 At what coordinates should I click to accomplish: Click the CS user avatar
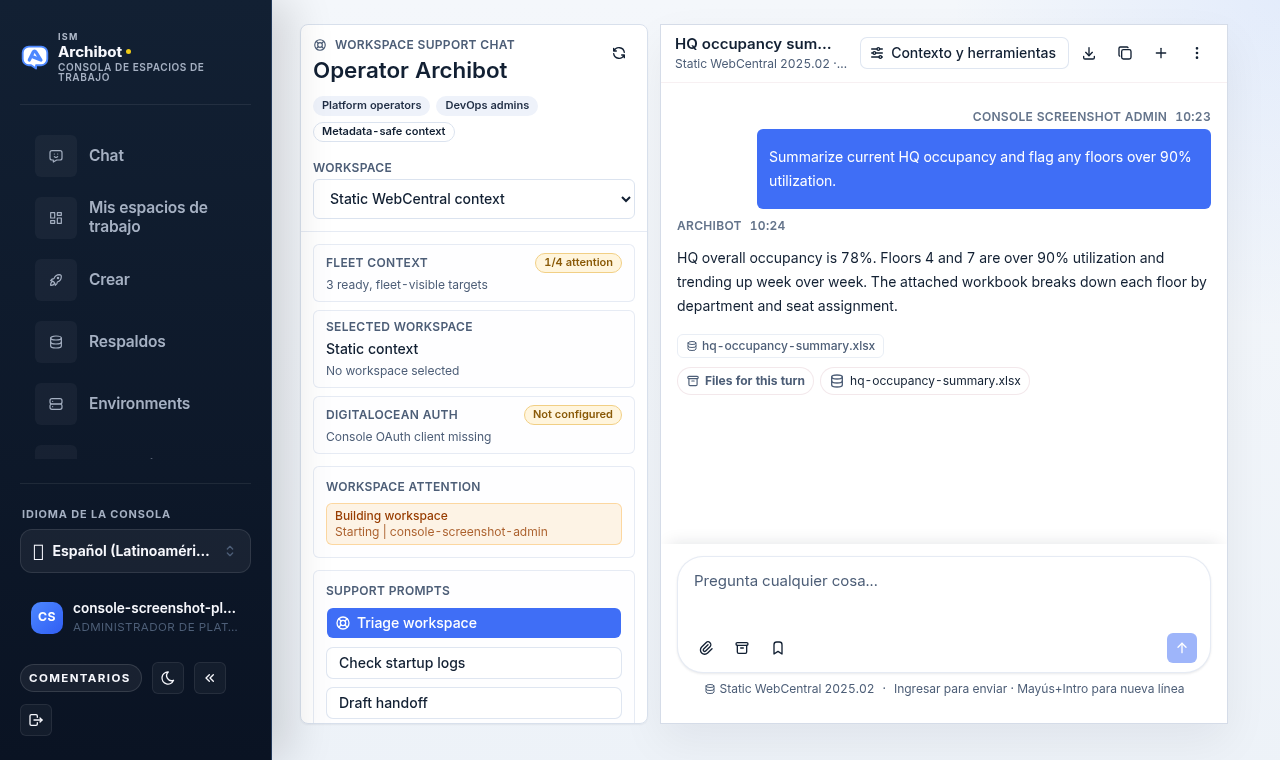tap(47, 617)
